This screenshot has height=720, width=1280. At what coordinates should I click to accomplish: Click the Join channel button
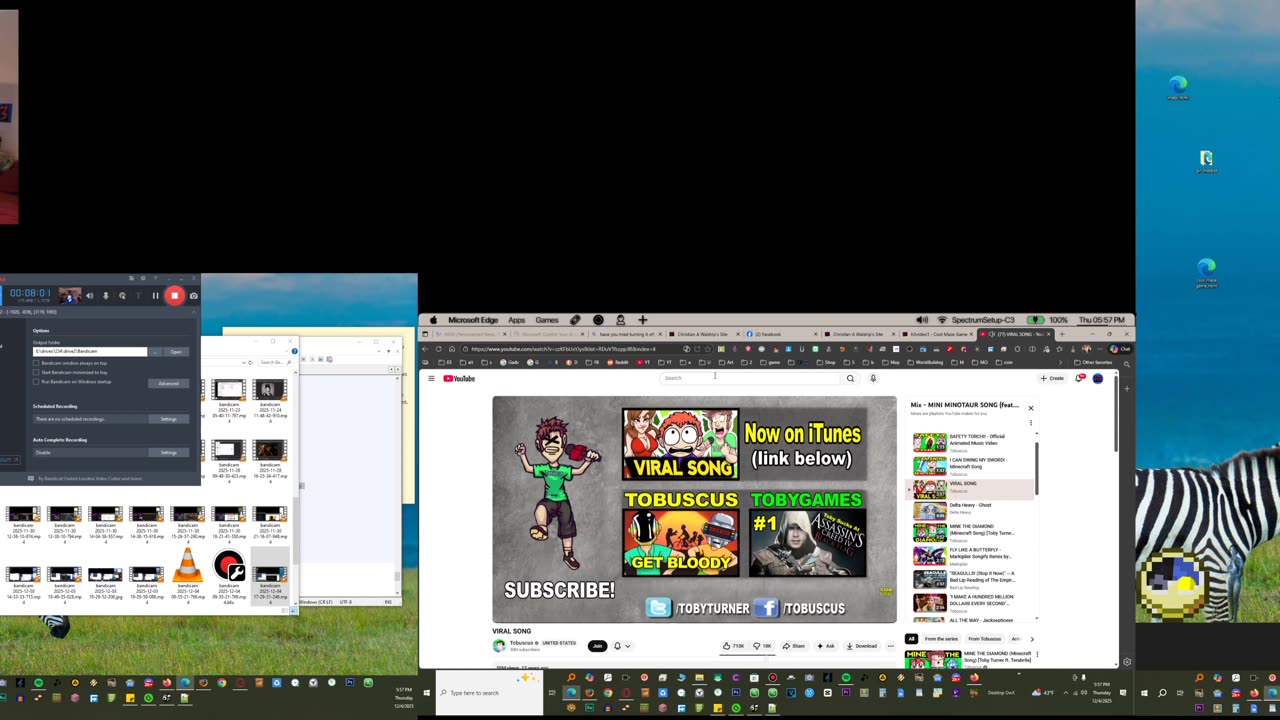597,646
